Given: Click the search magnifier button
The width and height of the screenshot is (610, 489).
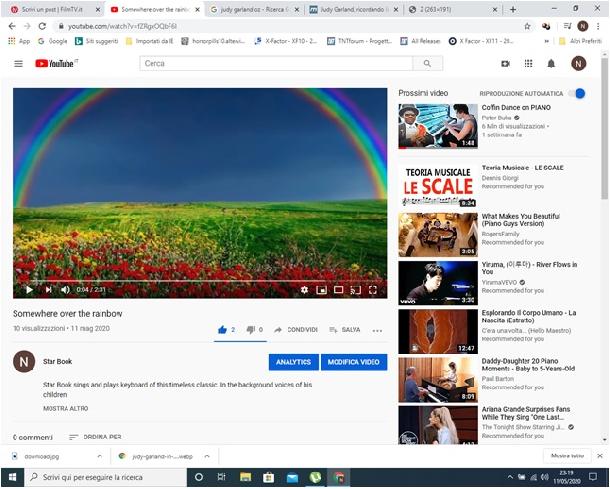Looking at the screenshot, I should pyautogui.click(x=427, y=64).
